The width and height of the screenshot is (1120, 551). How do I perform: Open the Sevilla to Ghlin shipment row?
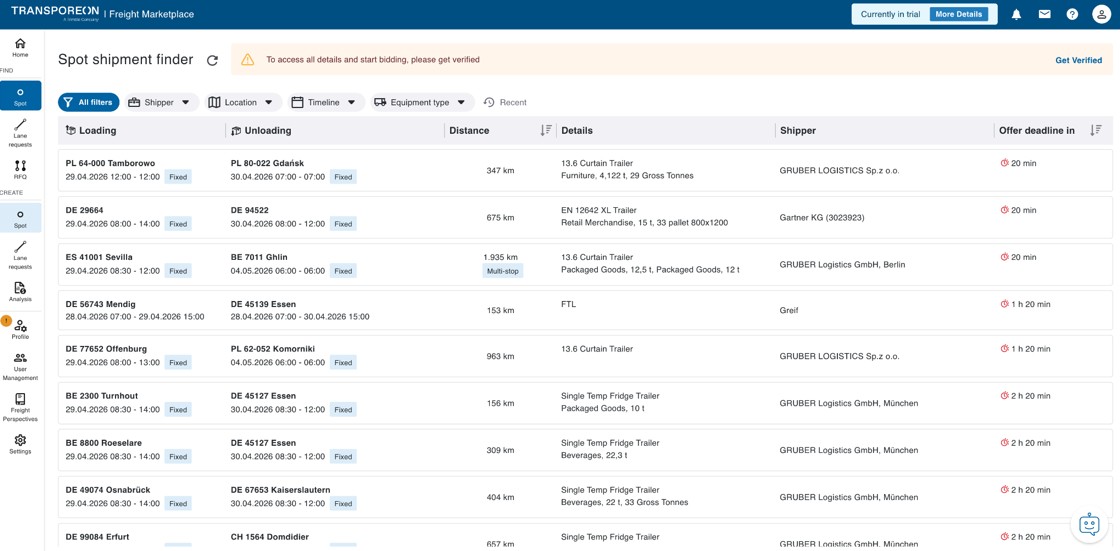pos(585,264)
